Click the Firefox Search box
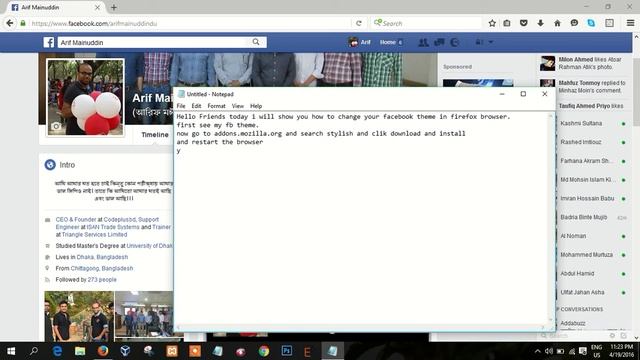This screenshot has width=640, height=360. 427,23
